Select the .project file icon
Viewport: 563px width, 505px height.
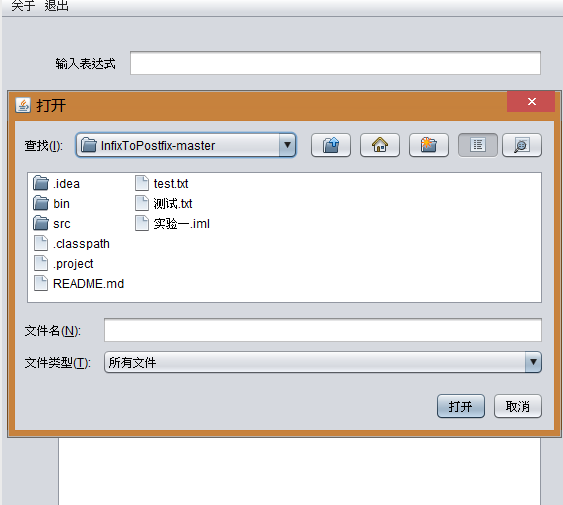41,263
